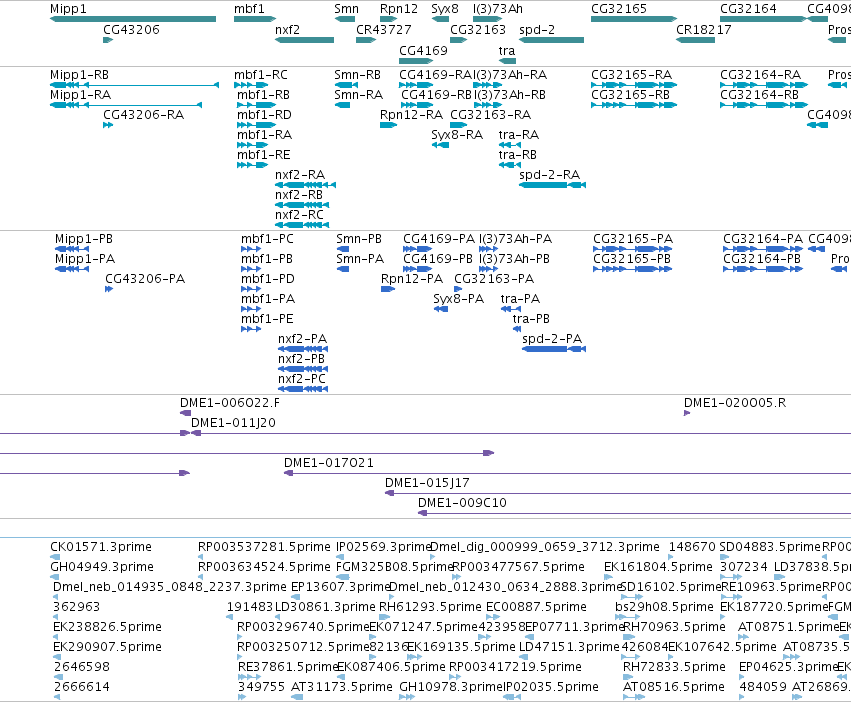Open the Rpn12-PA protein label
Image resolution: width=851 pixels, height=702 pixels.
(412, 279)
